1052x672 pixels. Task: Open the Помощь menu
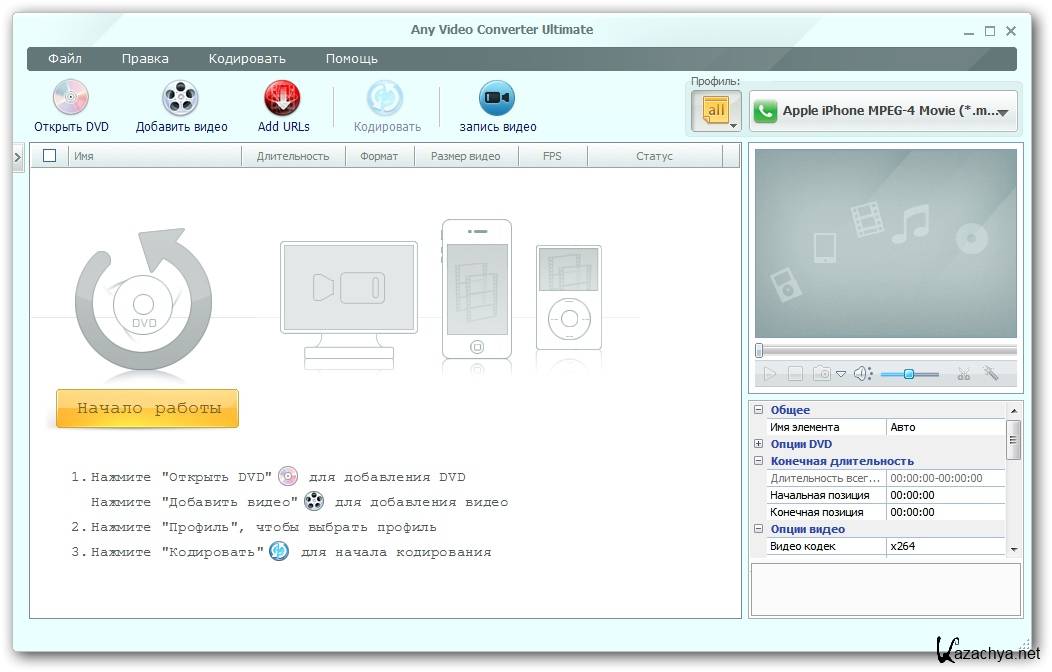(x=351, y=59)
